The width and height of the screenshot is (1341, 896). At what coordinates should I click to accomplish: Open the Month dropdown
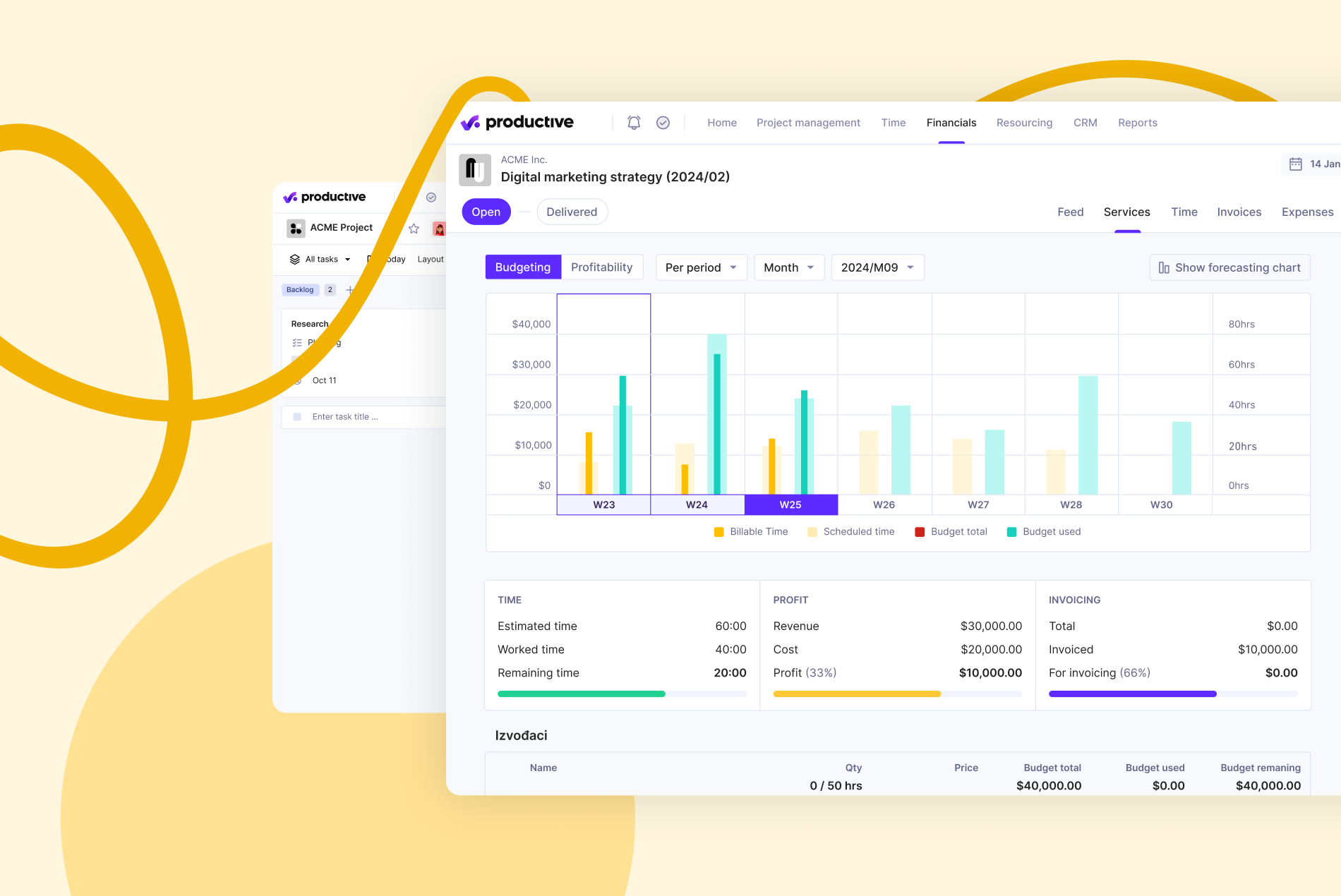[x=788, y=267]
